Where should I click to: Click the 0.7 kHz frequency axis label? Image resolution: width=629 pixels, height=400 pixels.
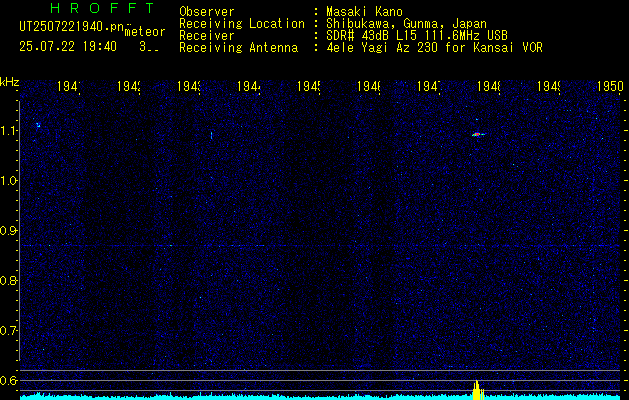coord(9,331)
